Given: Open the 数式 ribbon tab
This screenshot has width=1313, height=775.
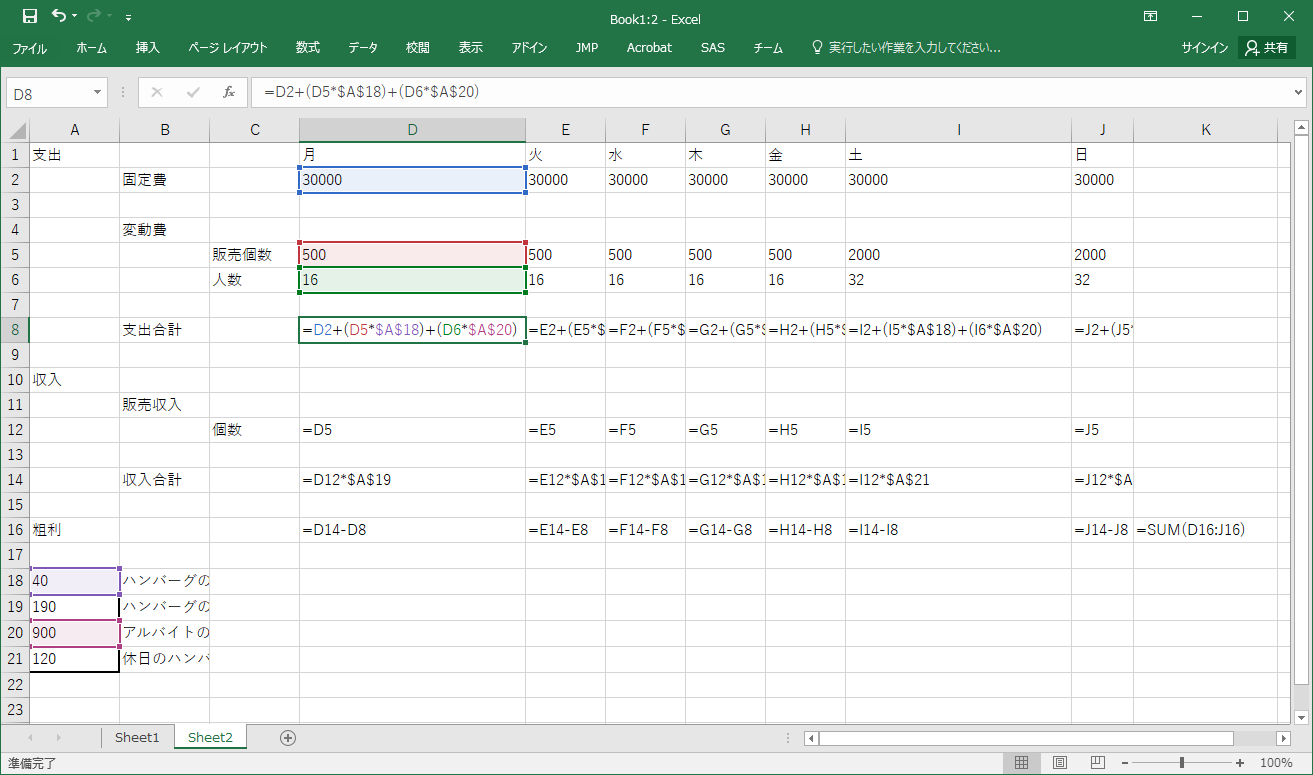Looking at the screenshot, I should click(308, 48).
